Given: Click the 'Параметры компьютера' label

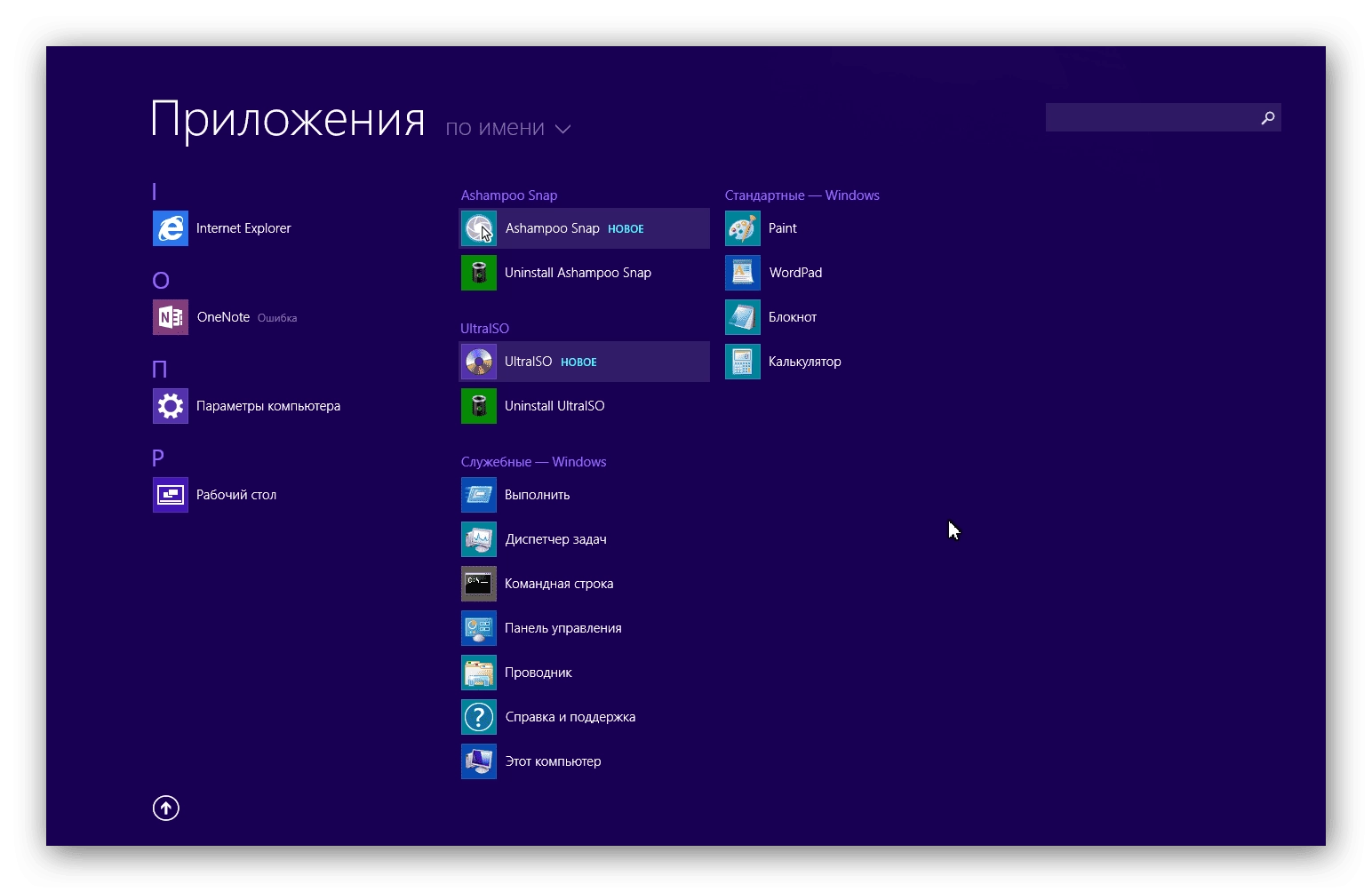Looking at the screenshot, I should 268,406.
